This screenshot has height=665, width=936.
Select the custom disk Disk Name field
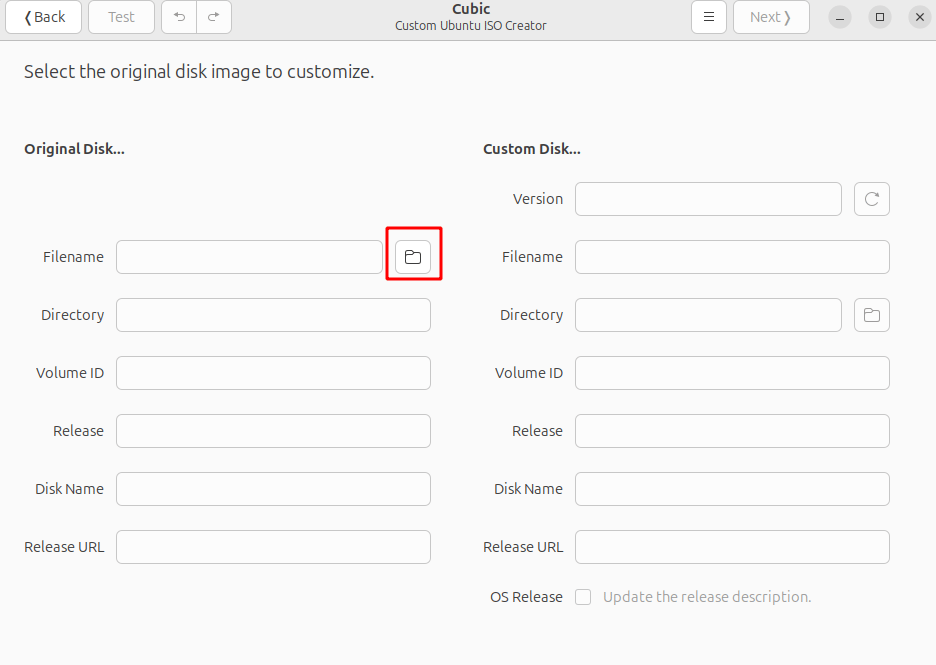(732, 489)
